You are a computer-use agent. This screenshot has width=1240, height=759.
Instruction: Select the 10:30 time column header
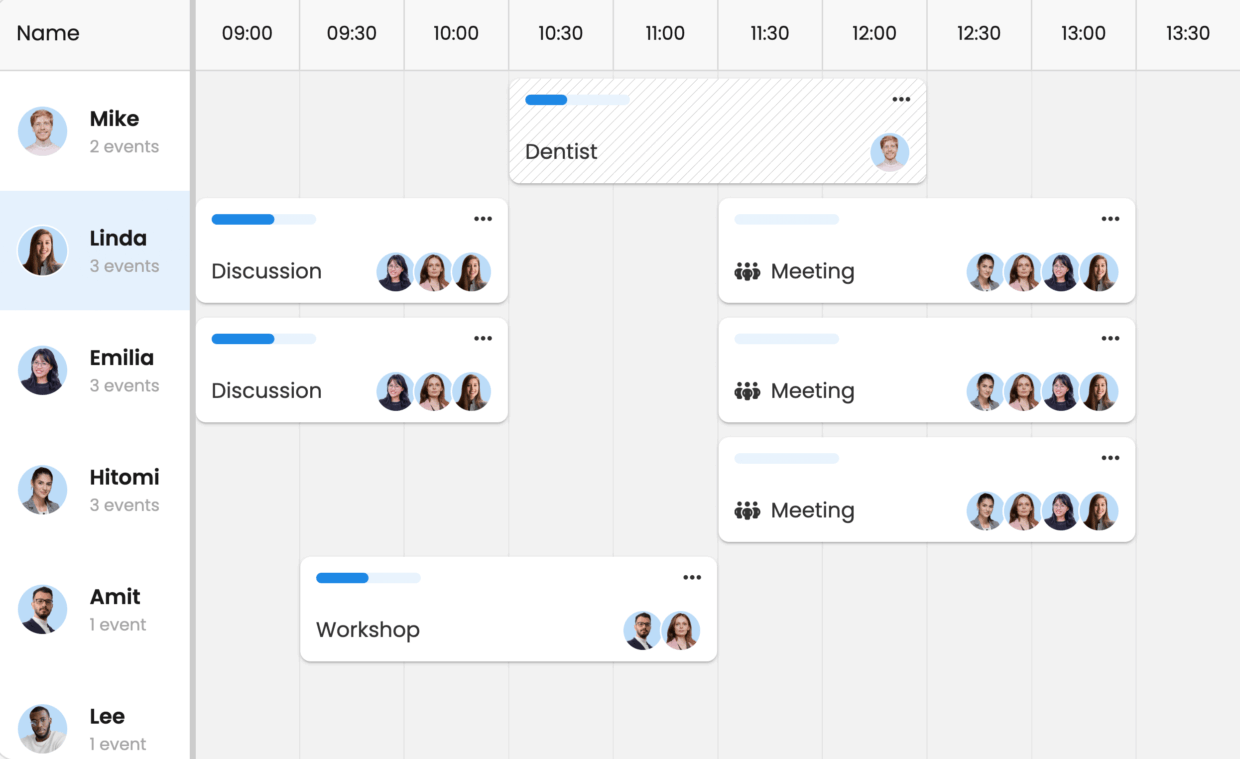pos(560,33)
